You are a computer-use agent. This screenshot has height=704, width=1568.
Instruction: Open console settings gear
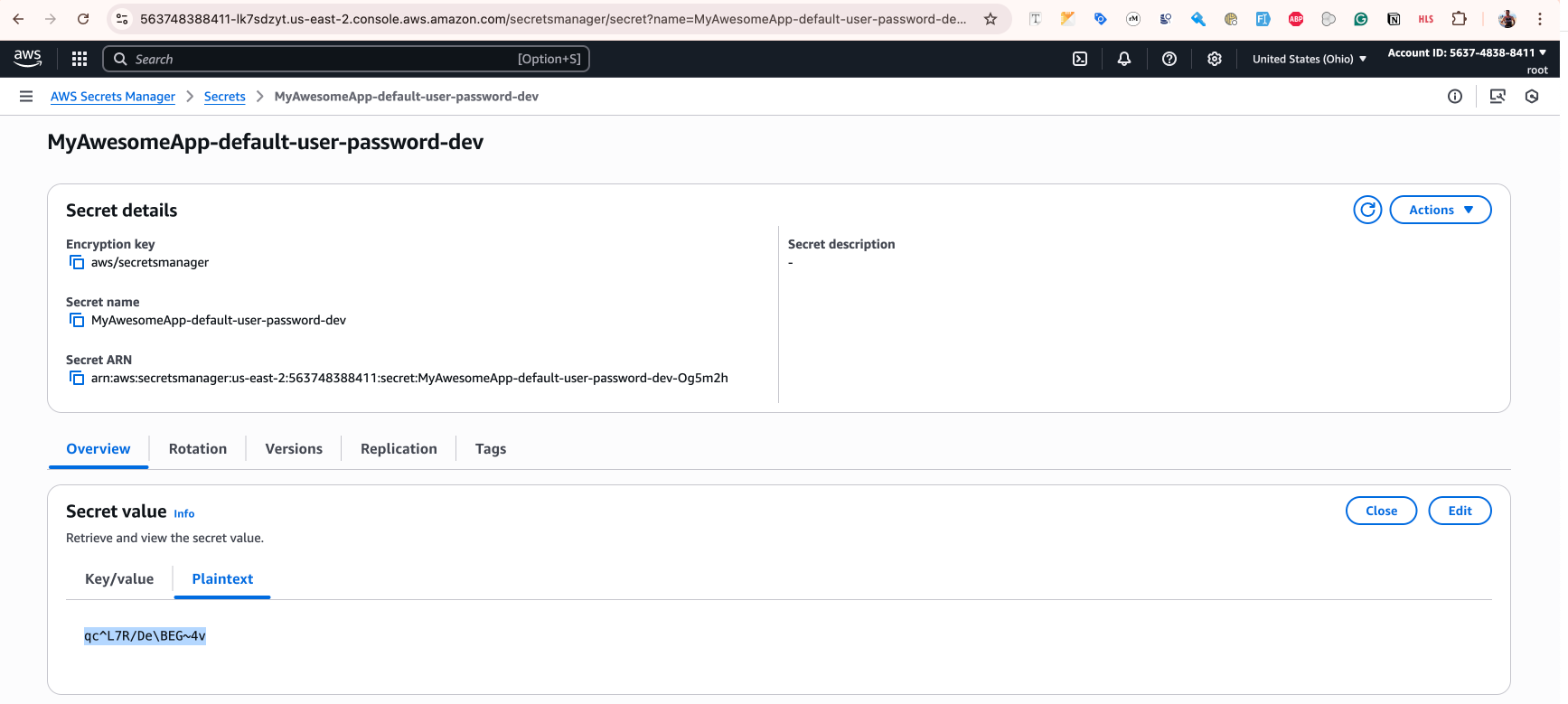pos(1215,59)
